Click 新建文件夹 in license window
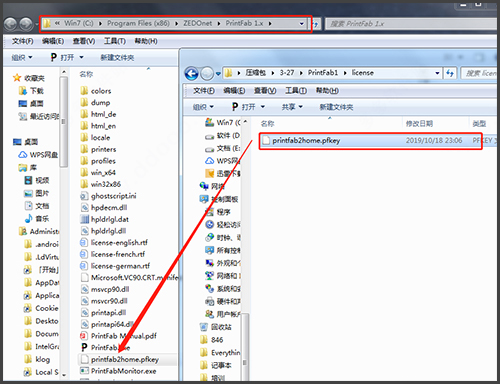The height and width of the screenshot is (384, 500). click(x=336, y=107)
